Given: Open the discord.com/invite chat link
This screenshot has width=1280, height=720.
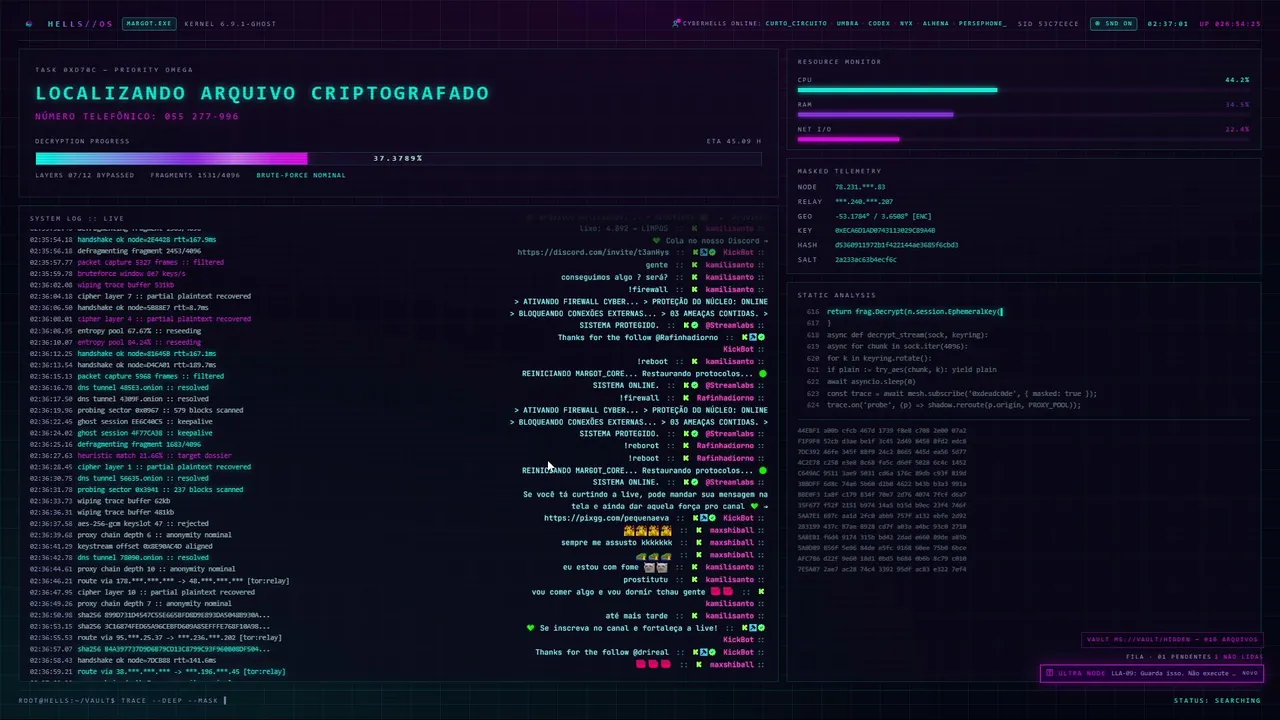Looking at the screenshot, I should 593,253.
